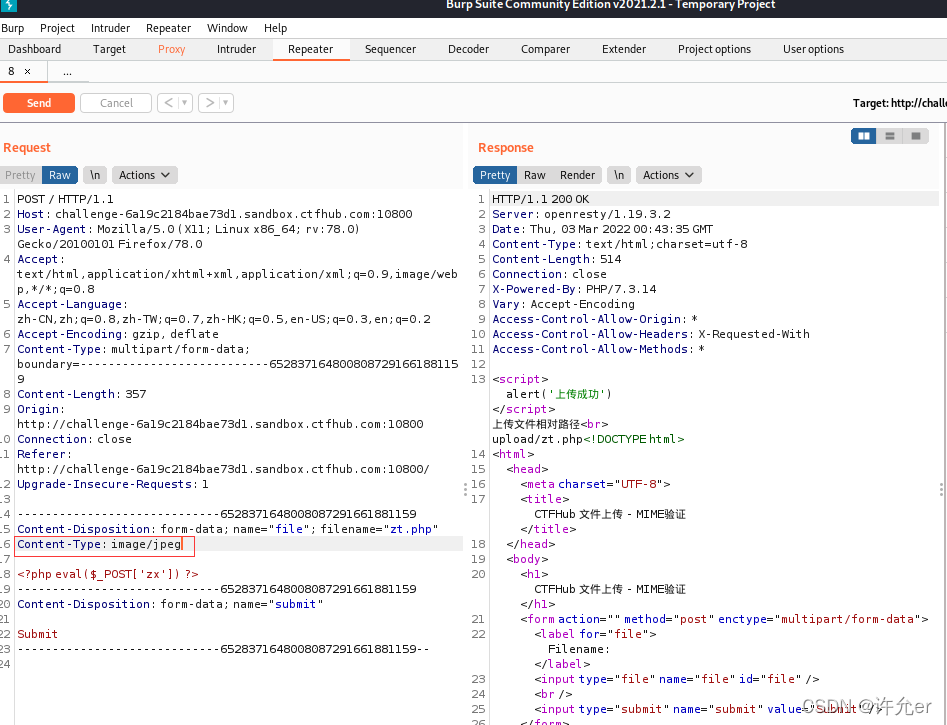Viewport: 947px width, 725px height.
Task: Open the Window menu
Action: tap(227, 28)
